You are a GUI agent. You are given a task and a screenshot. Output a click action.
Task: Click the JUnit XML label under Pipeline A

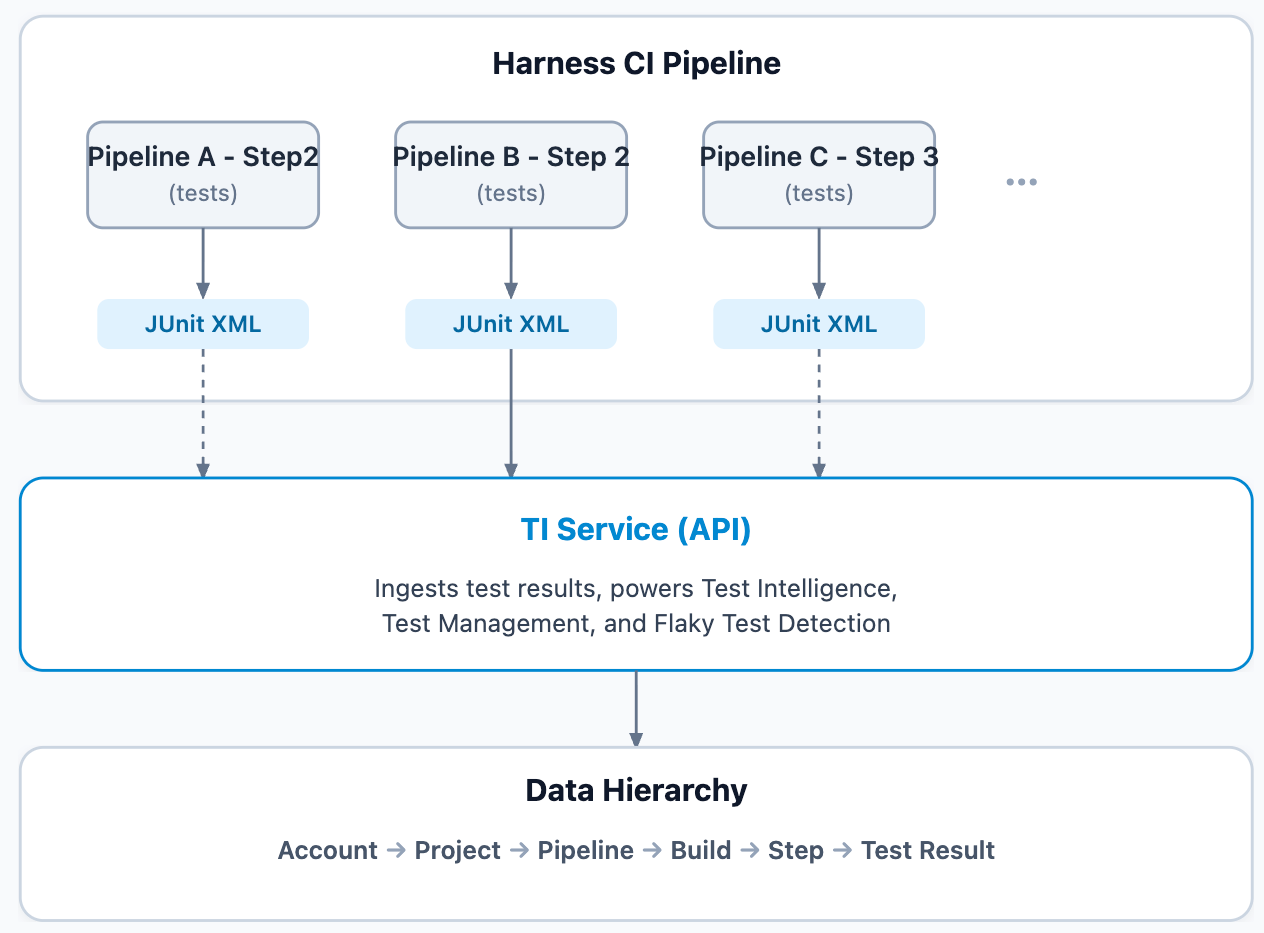203,324
